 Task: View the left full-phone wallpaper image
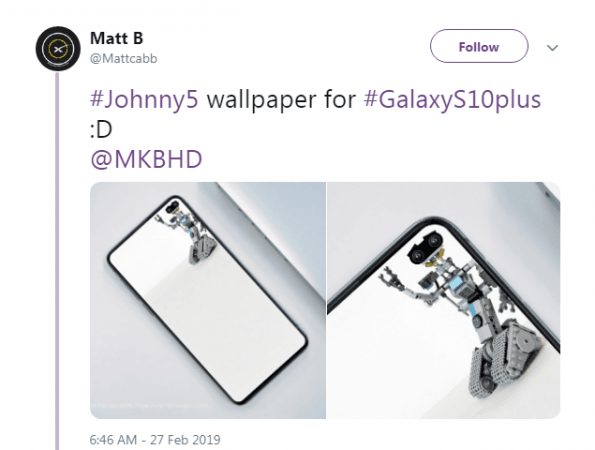pyautogui.click(x=208, y=300)
